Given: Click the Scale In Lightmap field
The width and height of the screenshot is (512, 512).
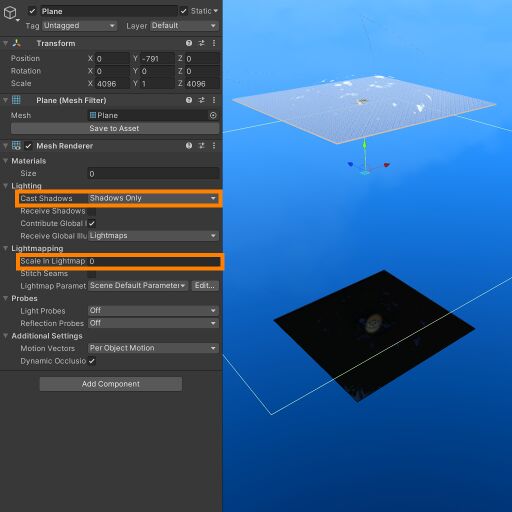Looking at the screenshot, I should [153, 261].
